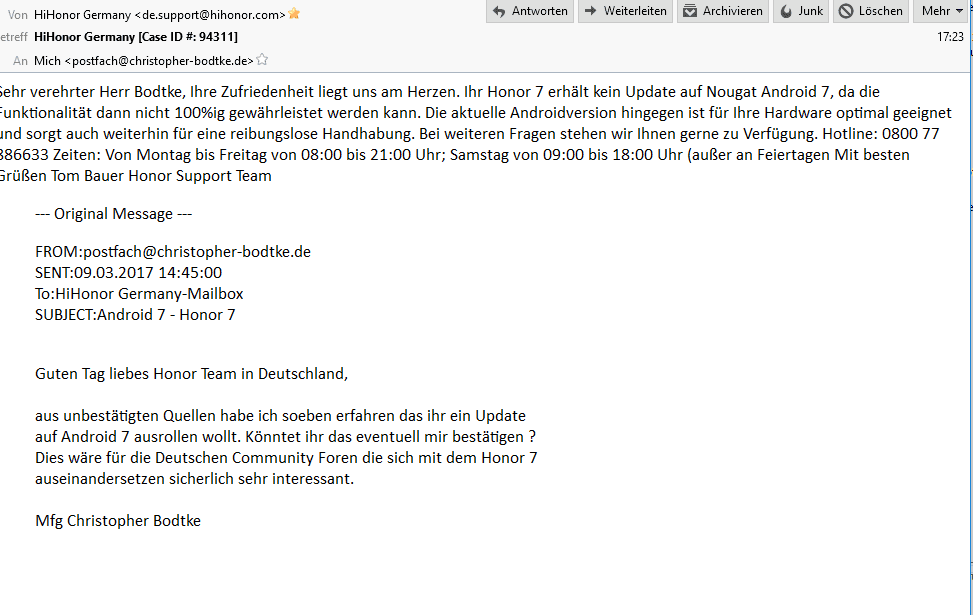Click the line 'auf Android 7 ausrollen wollt'
The width and height of the screenshot is (973, 615).
tap(285, 437)
